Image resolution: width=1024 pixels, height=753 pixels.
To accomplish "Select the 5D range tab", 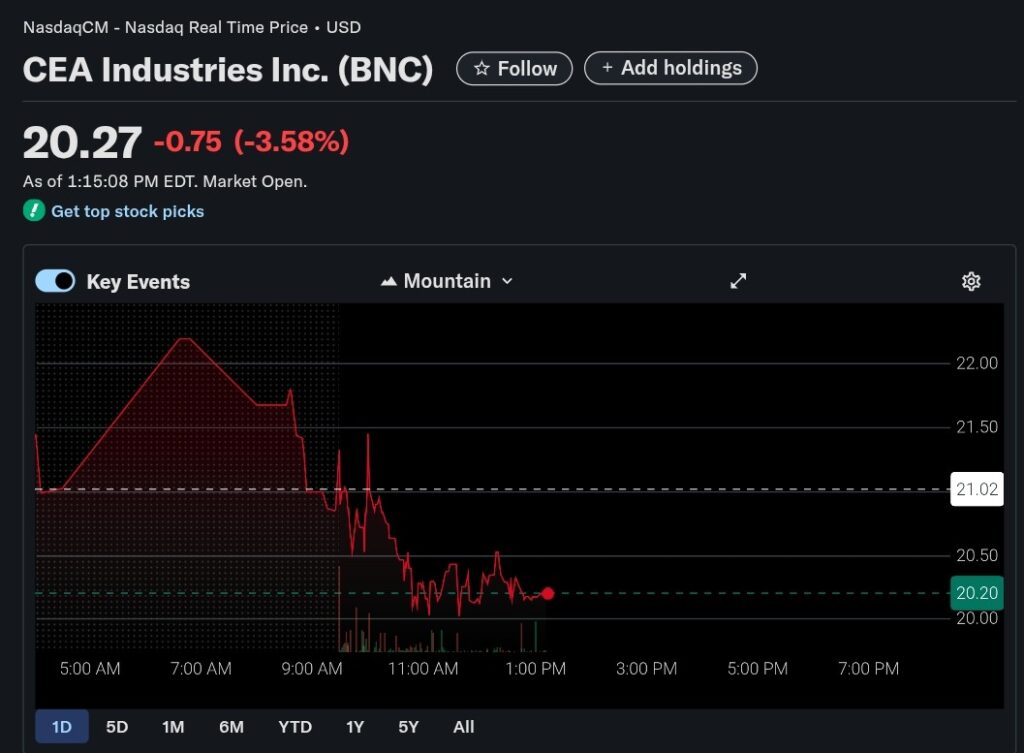I will point(117,727).
